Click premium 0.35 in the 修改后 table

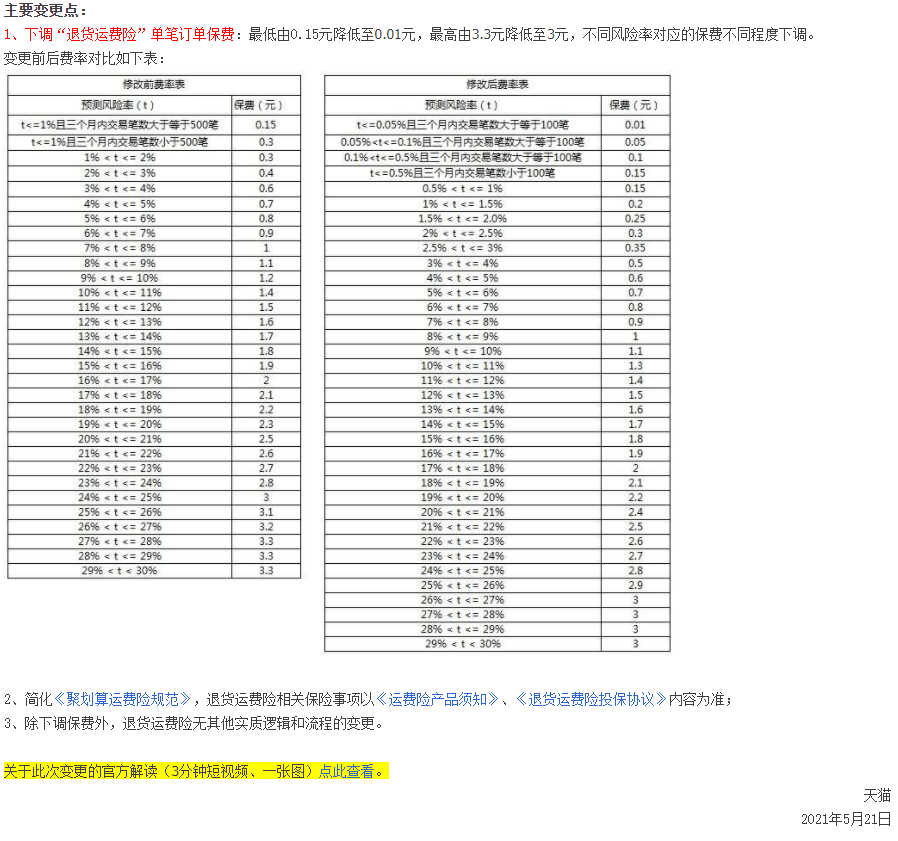(635, 248)
